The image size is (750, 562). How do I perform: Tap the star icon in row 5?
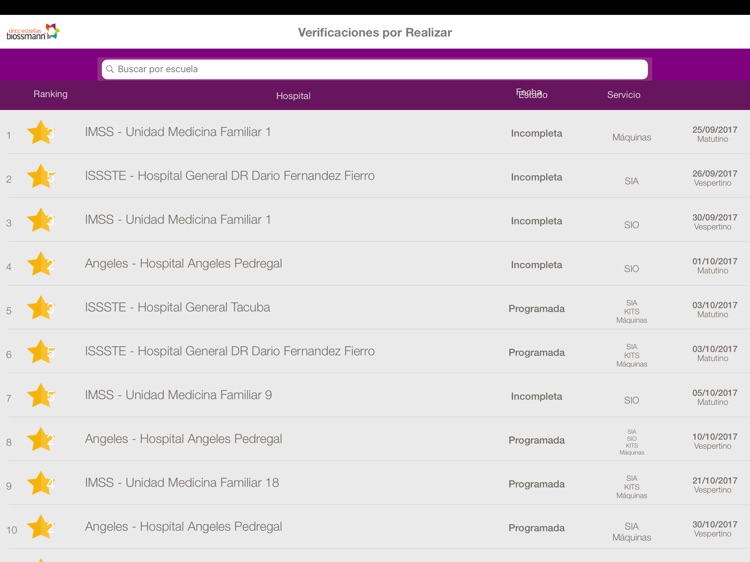[40, 308]
